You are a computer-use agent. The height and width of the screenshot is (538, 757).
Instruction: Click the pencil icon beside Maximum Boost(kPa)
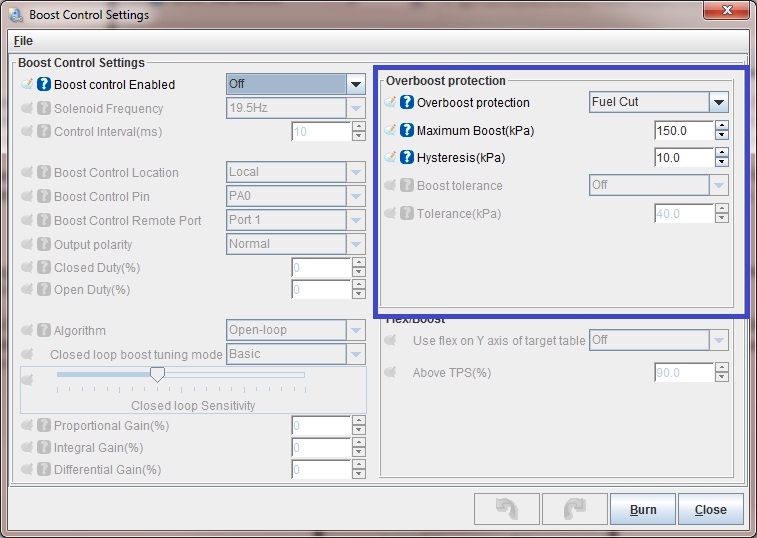coord(390,131)
